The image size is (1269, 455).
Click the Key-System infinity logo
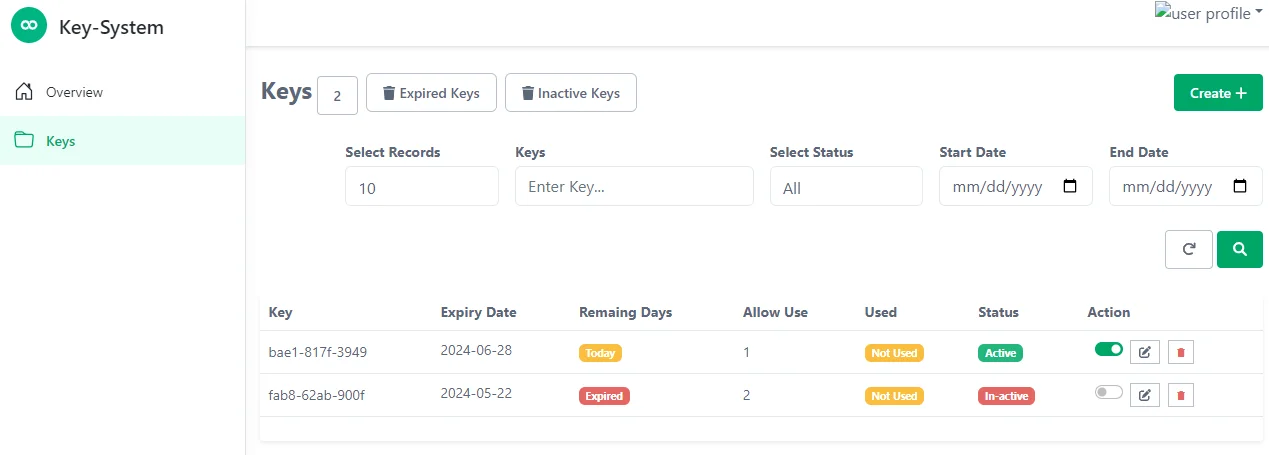tap(29, 27)
